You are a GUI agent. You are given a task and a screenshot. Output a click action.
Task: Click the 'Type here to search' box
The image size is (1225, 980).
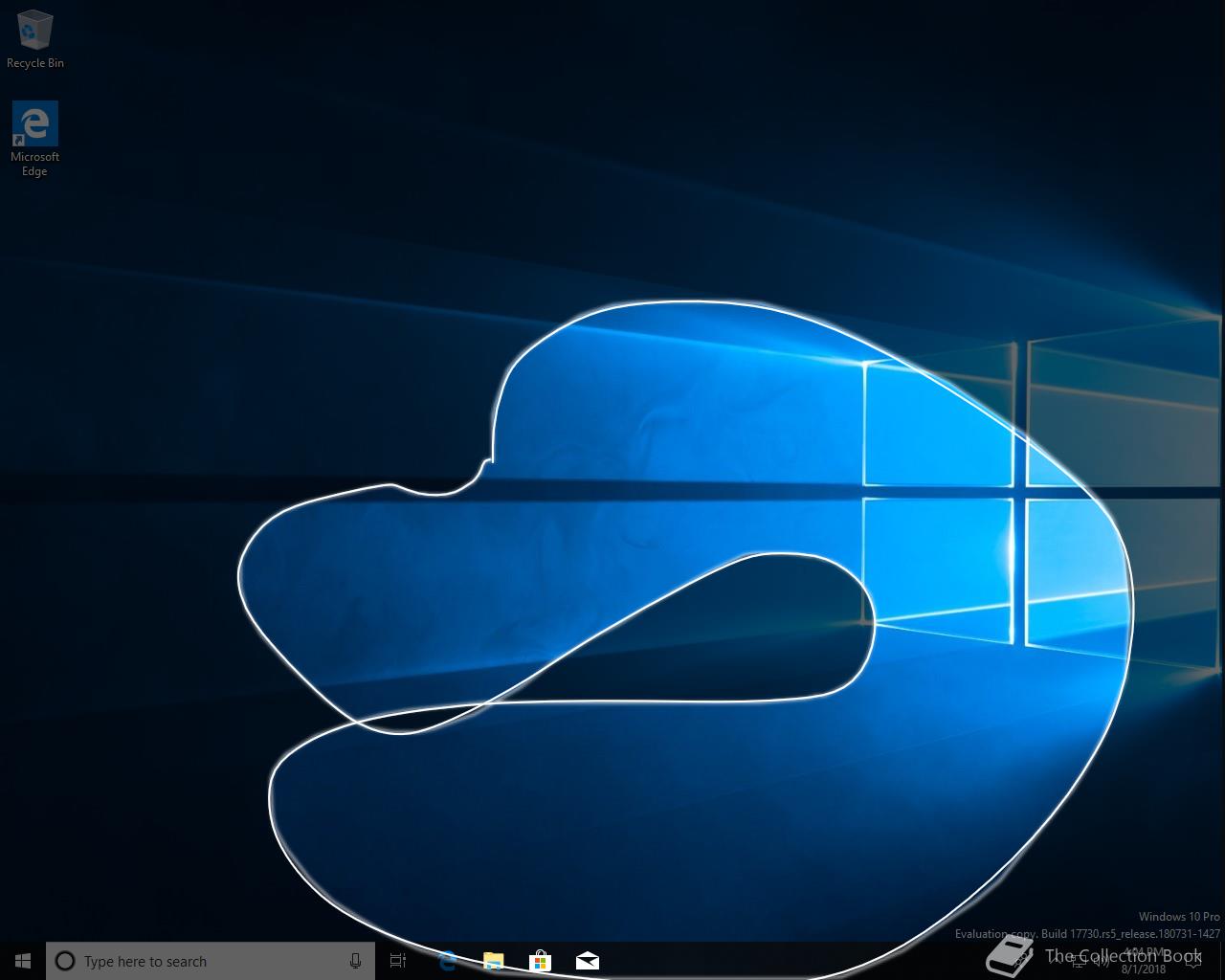pos(211,961)
